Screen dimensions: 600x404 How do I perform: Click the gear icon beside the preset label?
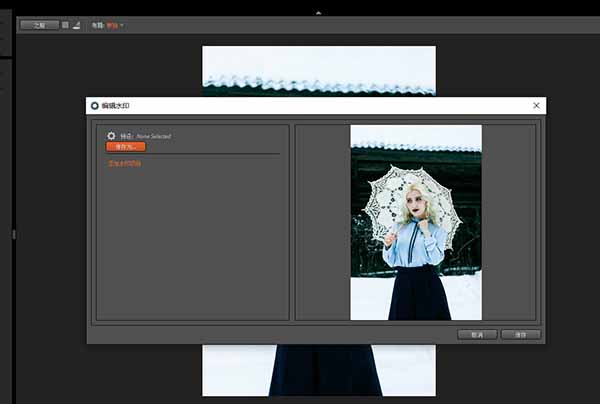pos(112,136)
